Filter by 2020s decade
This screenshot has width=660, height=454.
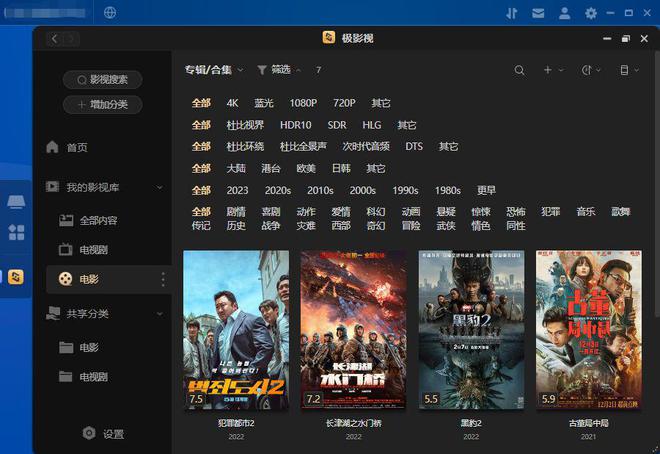tap(278, 190)
